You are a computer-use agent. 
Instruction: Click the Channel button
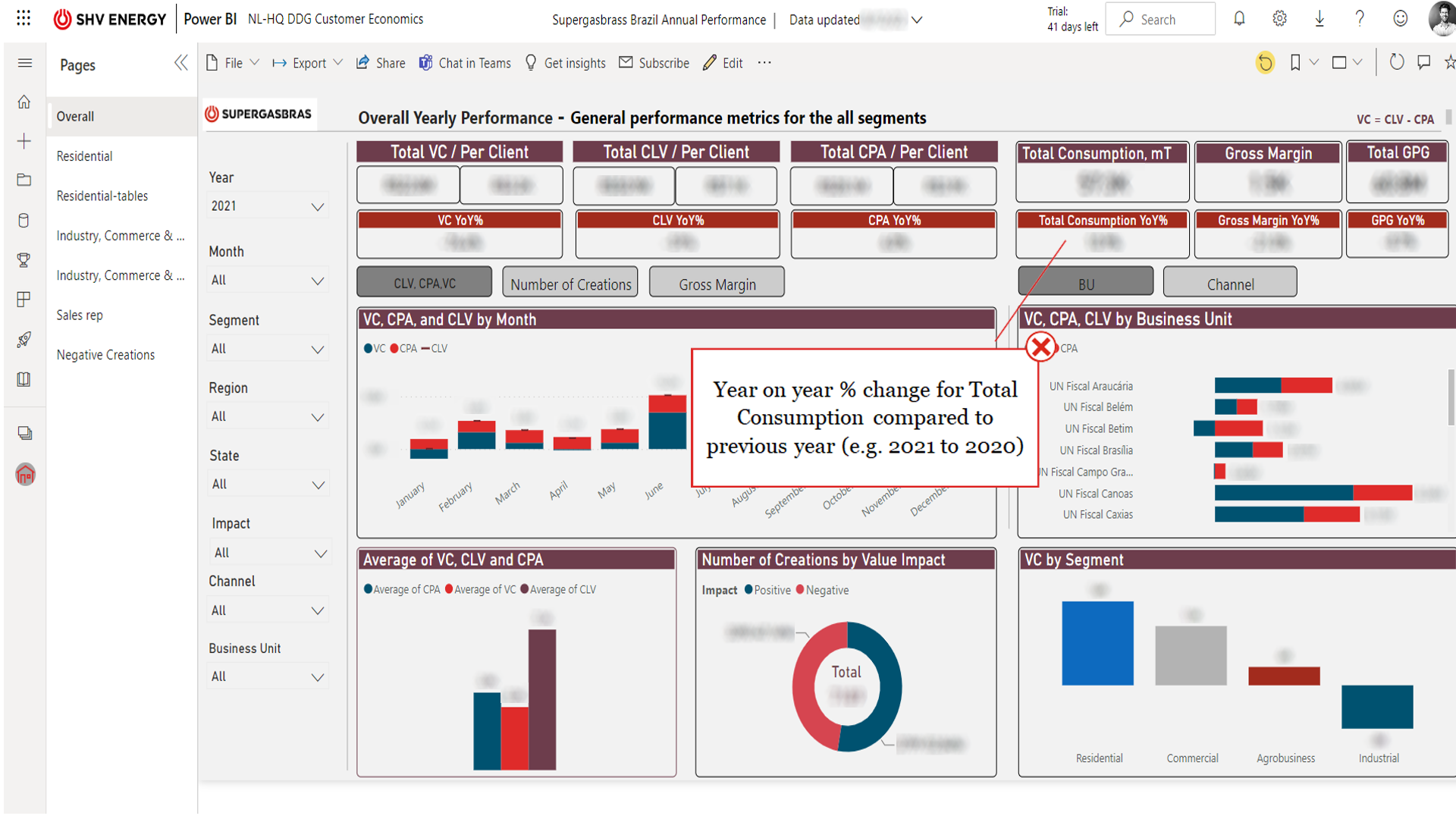pos(1230,281)
